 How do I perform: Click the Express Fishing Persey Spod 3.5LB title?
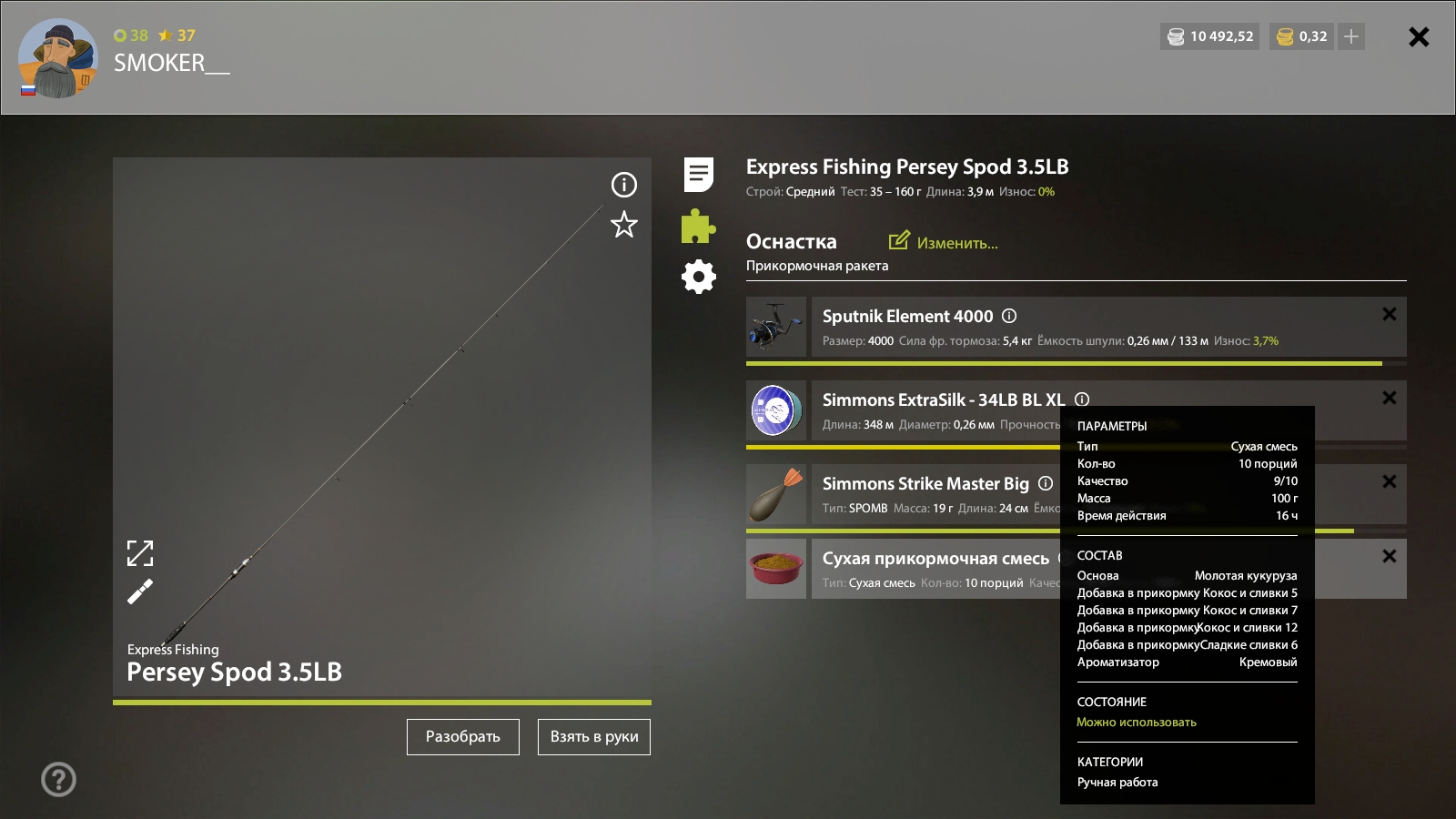coord(907,167)
